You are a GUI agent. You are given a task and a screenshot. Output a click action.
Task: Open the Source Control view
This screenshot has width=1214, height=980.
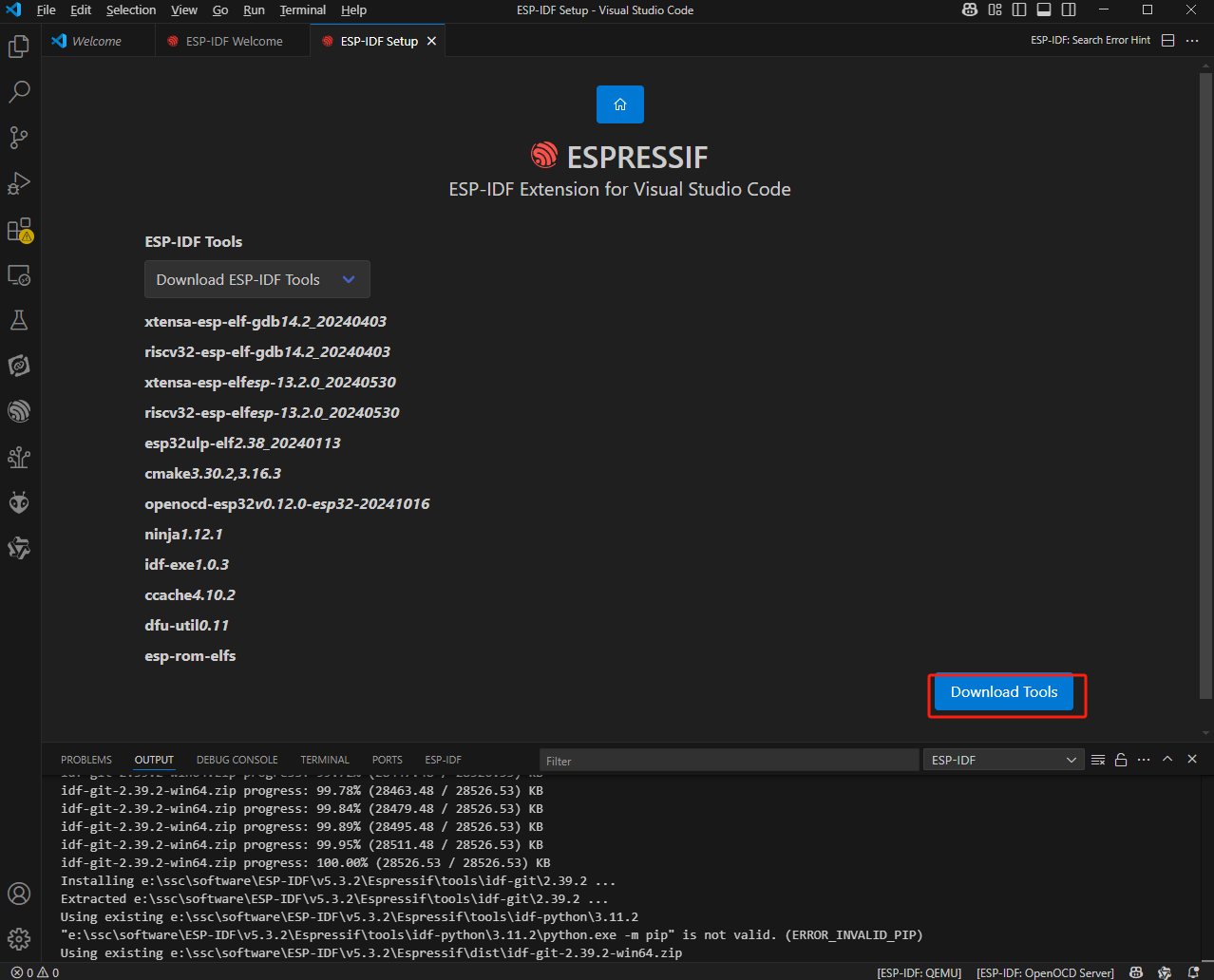point(19,137)
